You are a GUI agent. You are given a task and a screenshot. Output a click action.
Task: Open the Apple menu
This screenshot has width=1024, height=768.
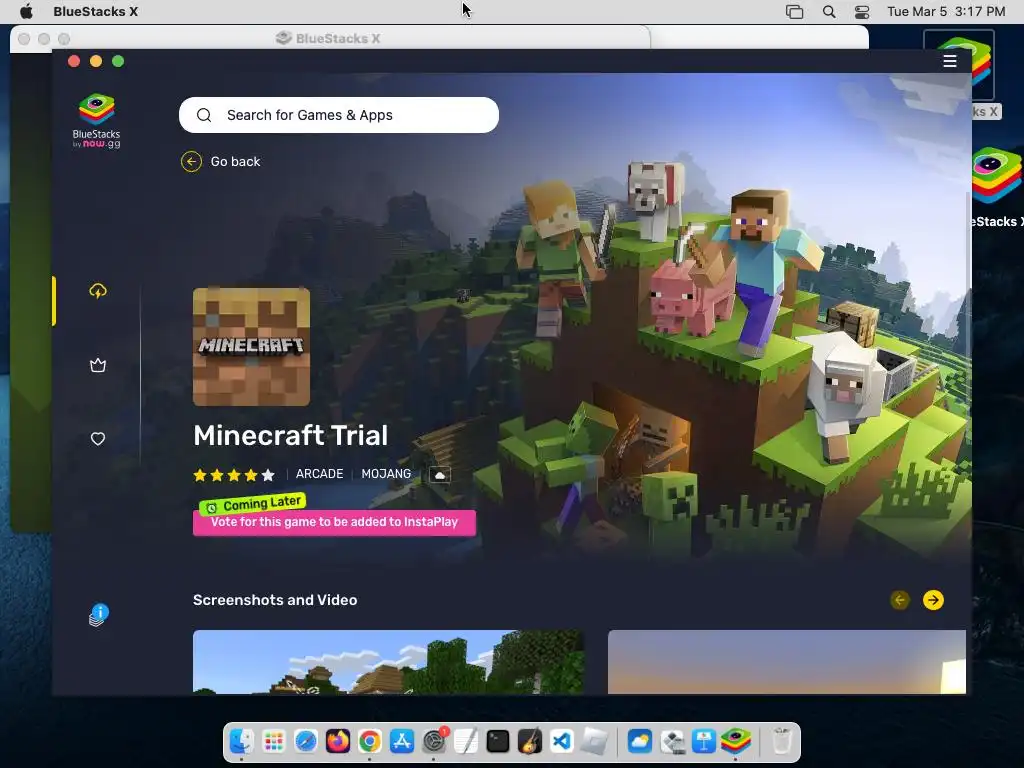[x=26, y=11]
